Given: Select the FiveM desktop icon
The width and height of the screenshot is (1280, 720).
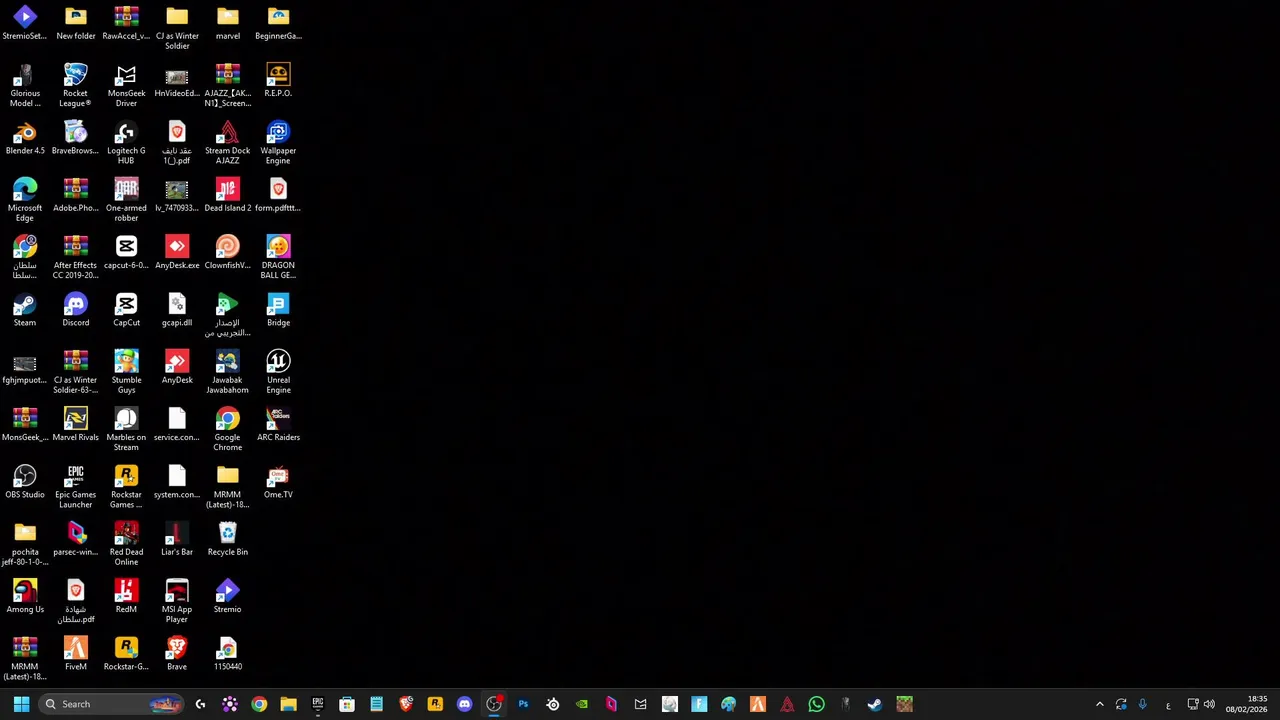Looking at the screenshot, I should pos(75,654).
